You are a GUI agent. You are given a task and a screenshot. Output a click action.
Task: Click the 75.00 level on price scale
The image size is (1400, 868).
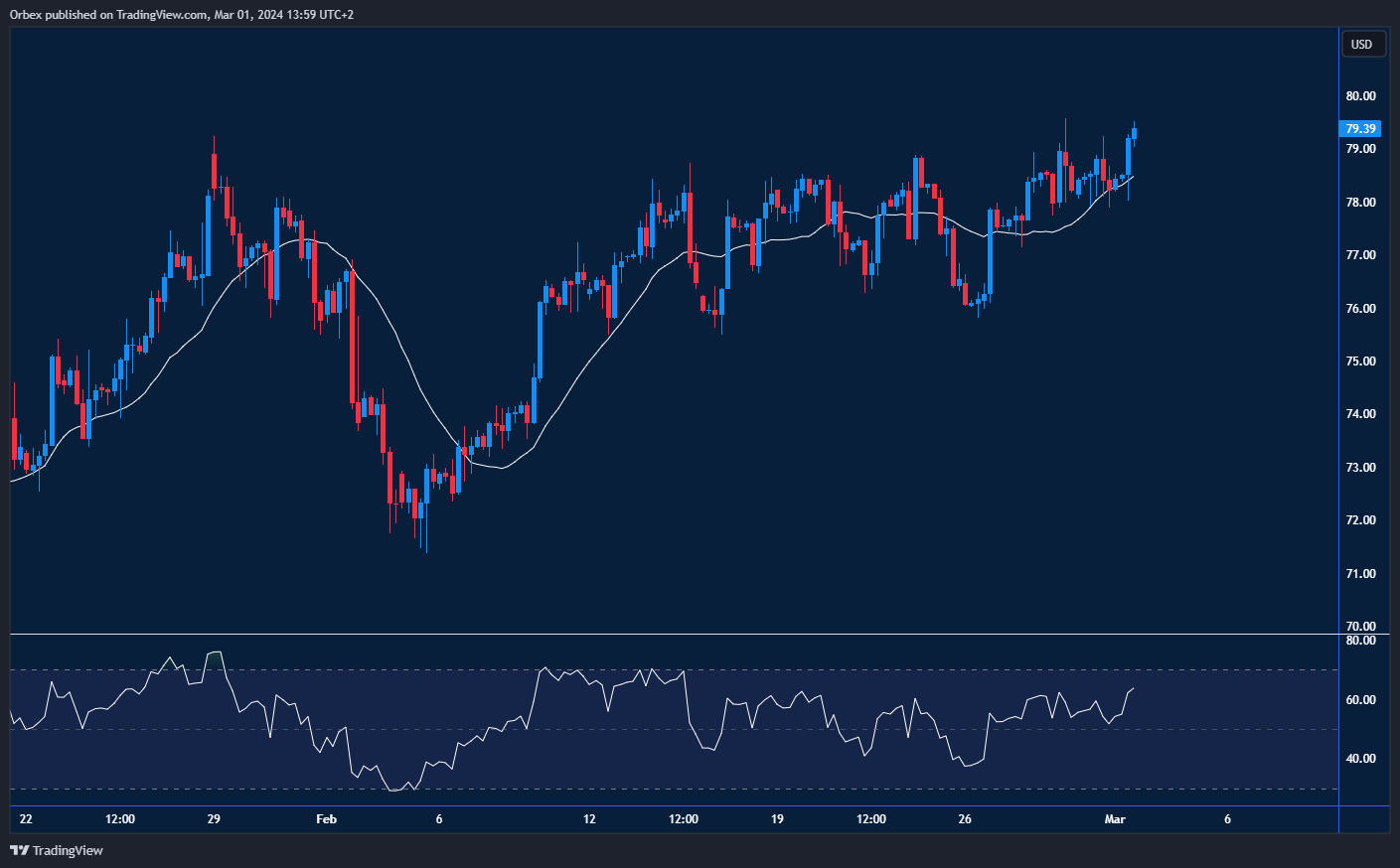tap(1360, 362)
